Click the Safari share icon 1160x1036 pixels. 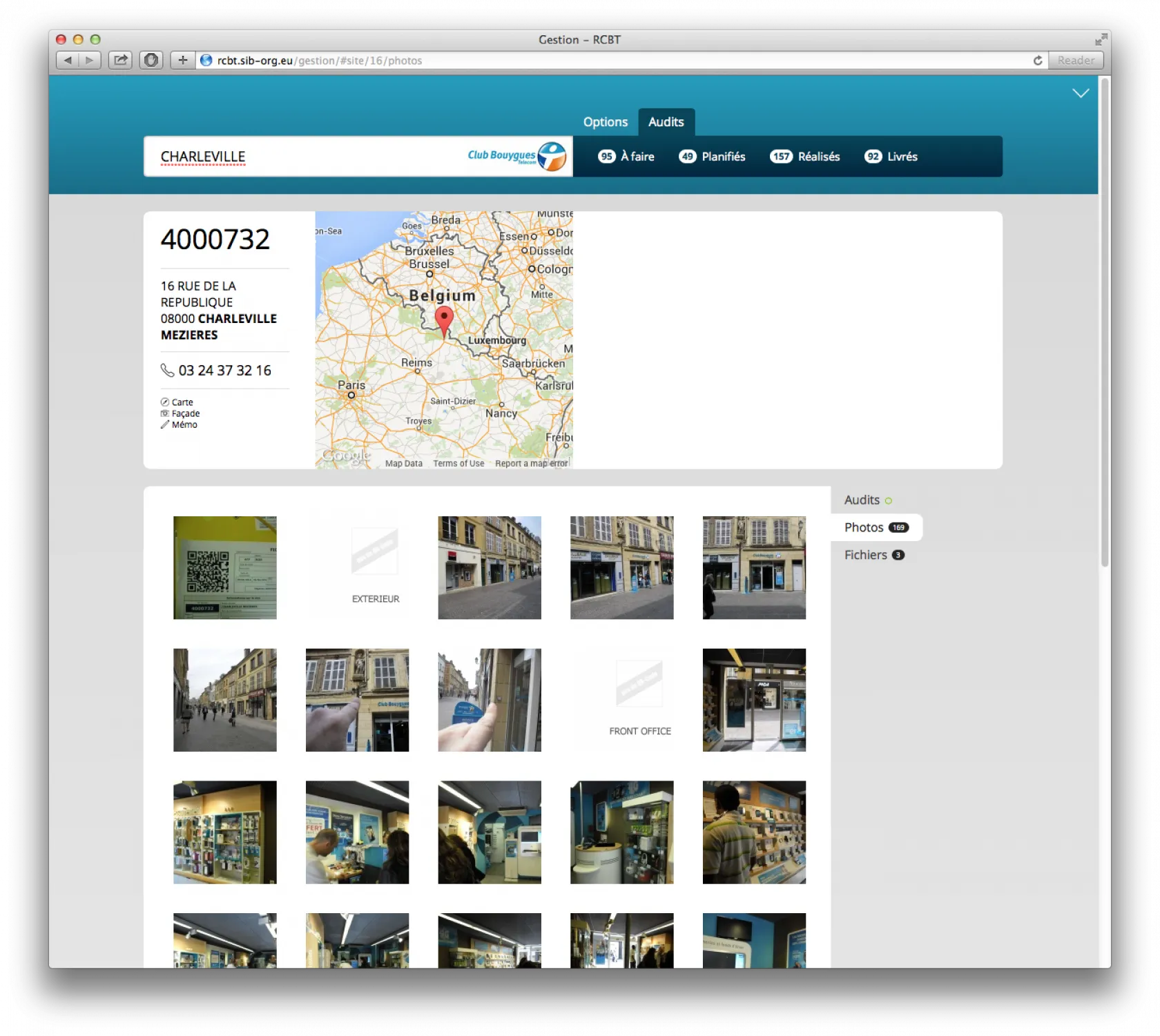click(x=120, y=61)
